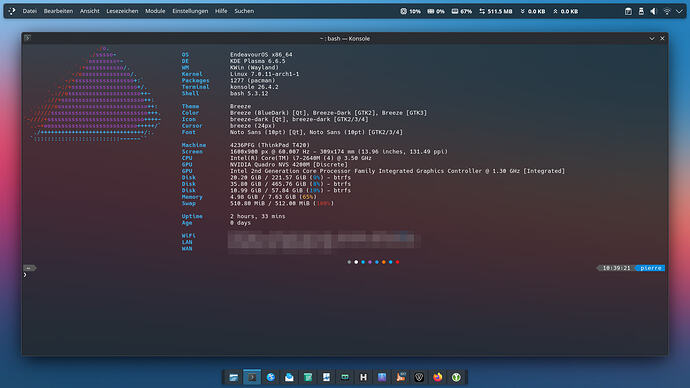Open the Hilfe menu
The image size is (690, 388).
click(x=221, y=11)
